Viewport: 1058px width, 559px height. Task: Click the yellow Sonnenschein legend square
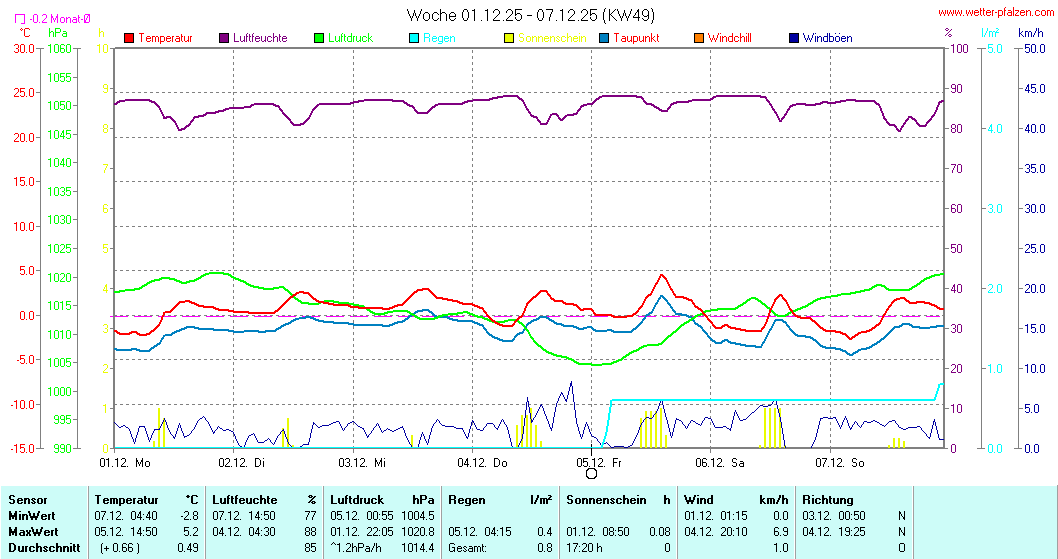click(x=509, y=38)
